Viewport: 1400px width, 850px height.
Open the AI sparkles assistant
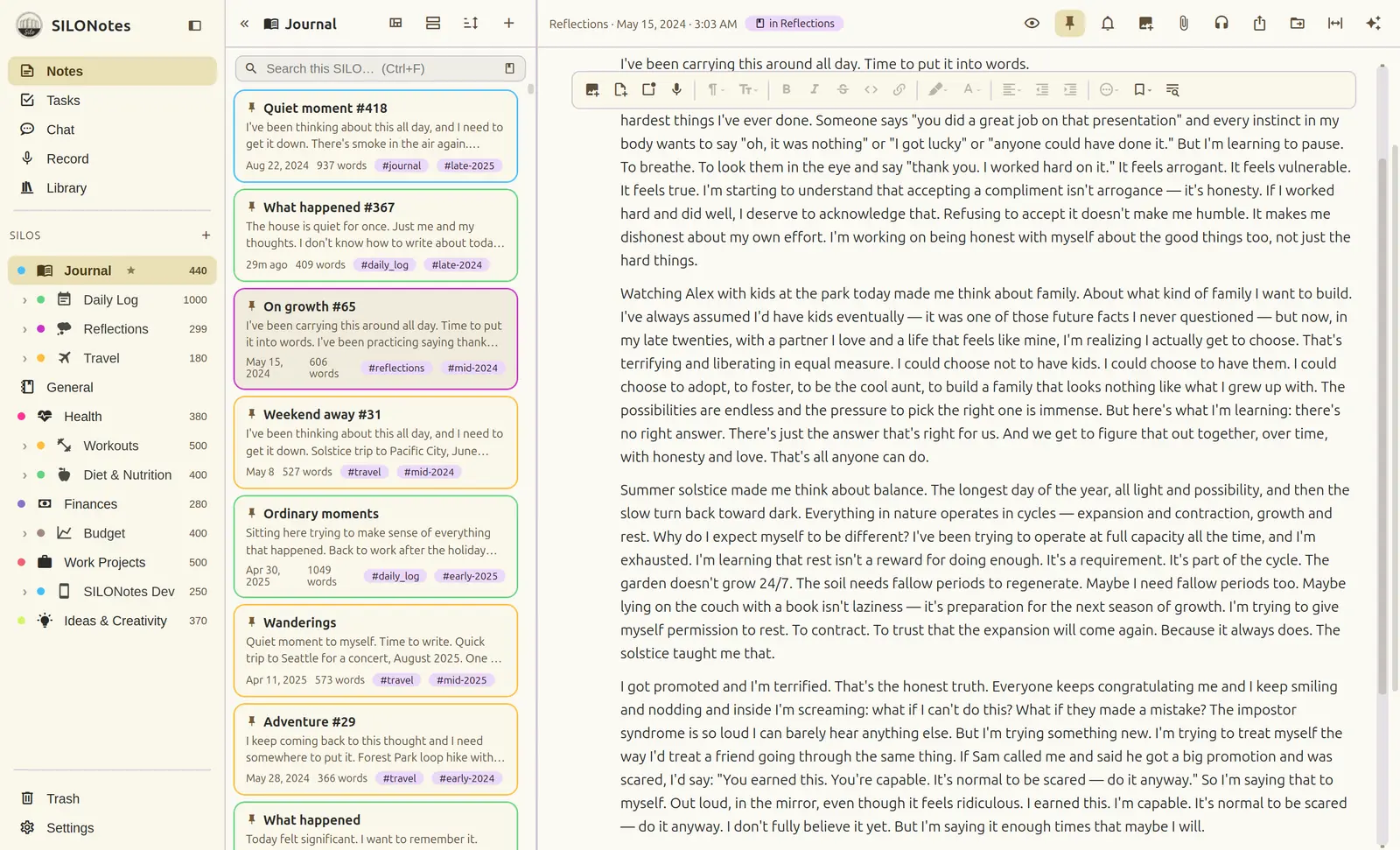[1373, 24]
